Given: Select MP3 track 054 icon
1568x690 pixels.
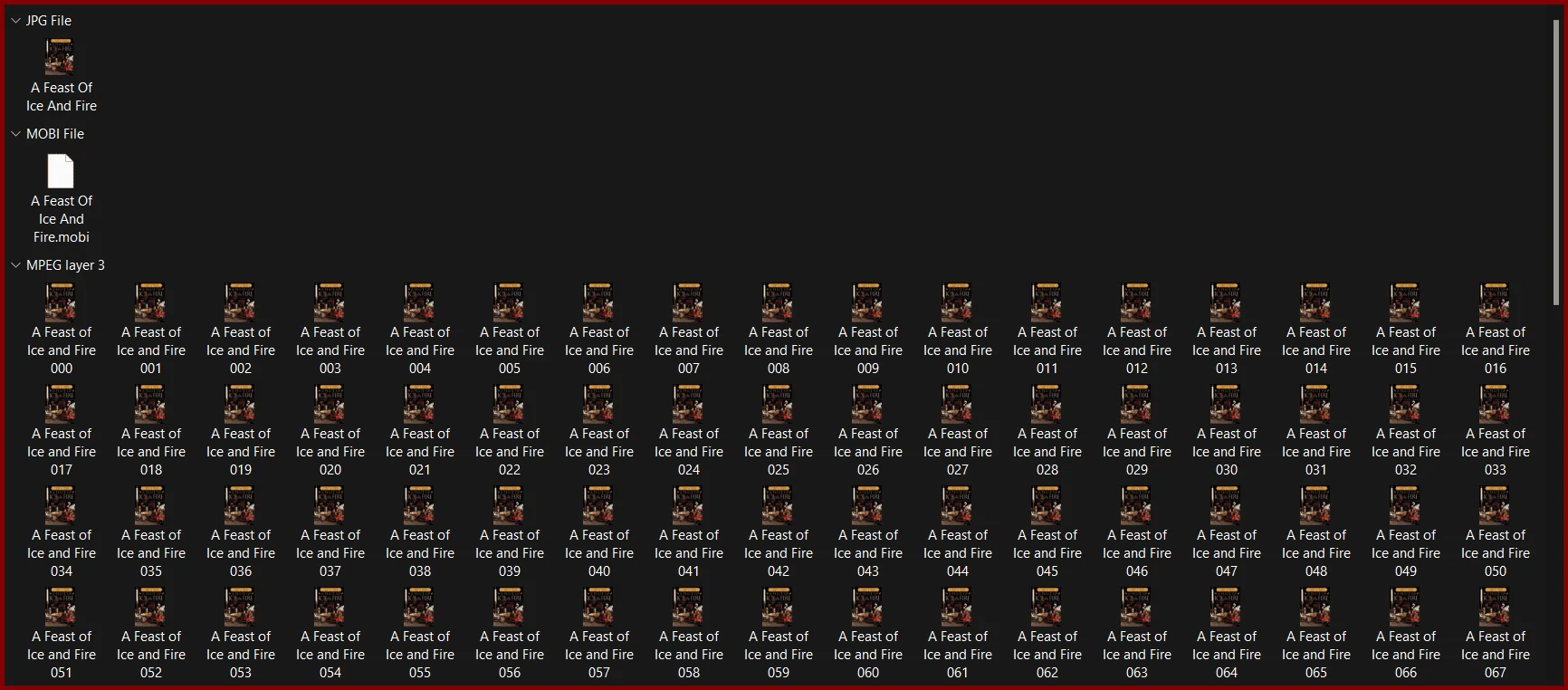Looking at the screenshot, I should (x=330, y=607).
